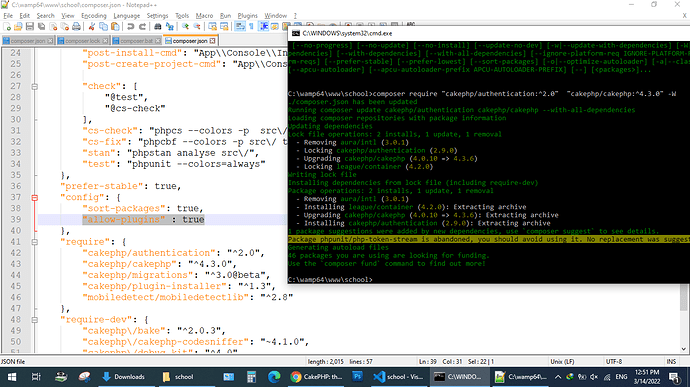Image resolution: width=690 pixels, height=387 pixels.
Task: Collapse the "check" array at line 27
Action: [34, 87]
